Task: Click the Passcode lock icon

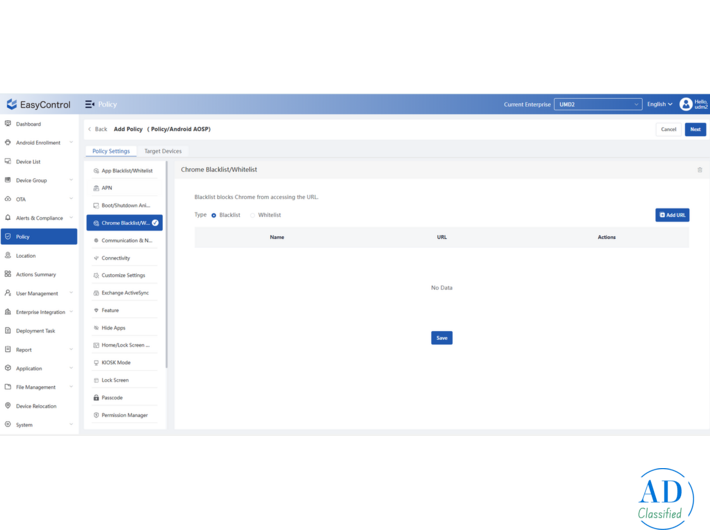Action: (x=96, y=398)
